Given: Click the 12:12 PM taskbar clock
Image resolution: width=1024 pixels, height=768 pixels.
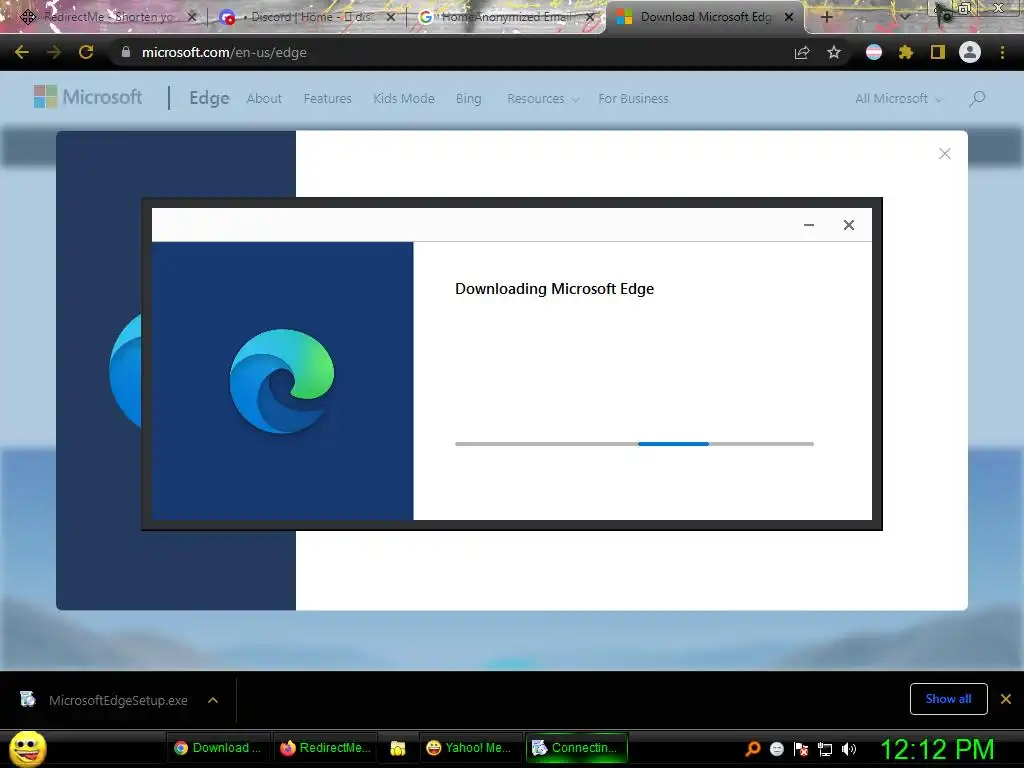Looking at the screenshot, I should tap(937, 749).
